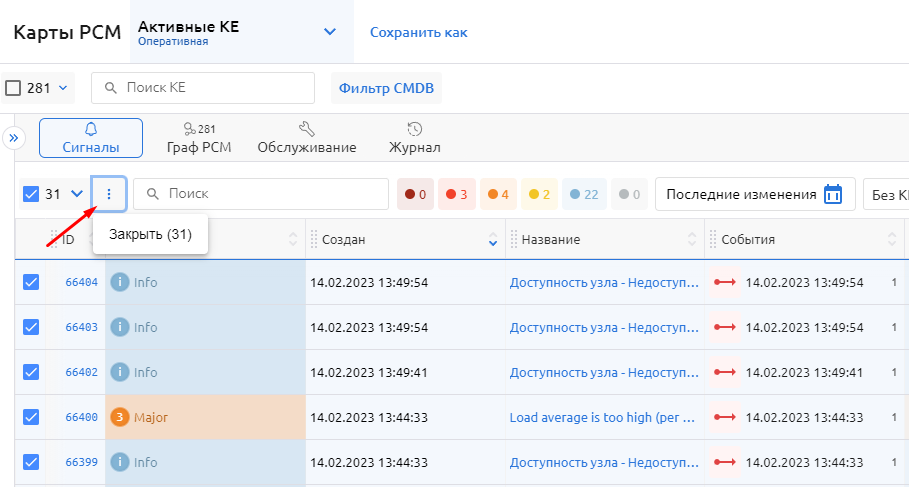Sort by the Создан column arrow
Viewport: 909px width, 487px height.
(492, 241)
